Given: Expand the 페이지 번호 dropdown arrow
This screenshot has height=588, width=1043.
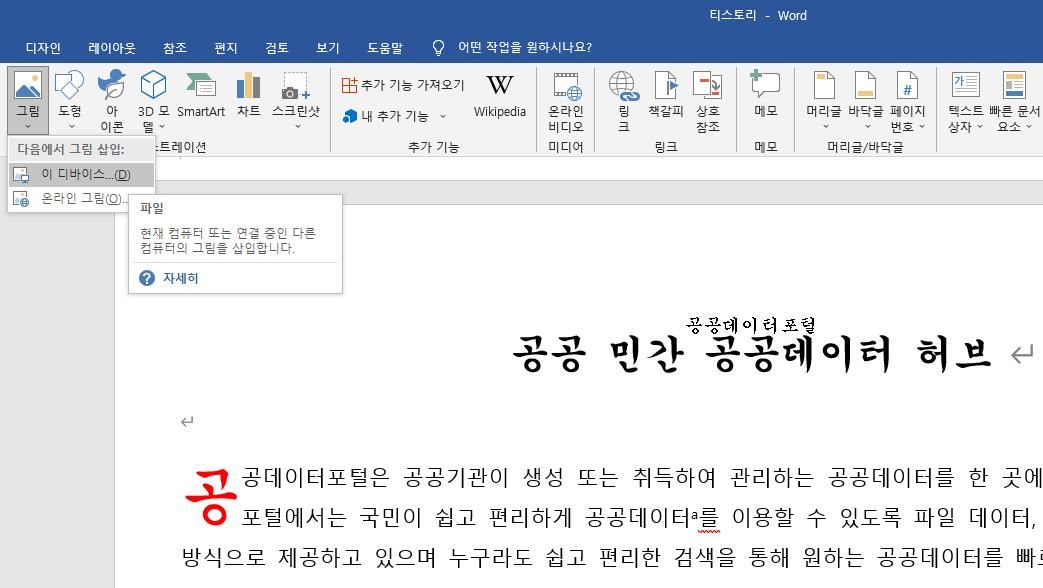Looking at the screenshot, I should 922,126.
